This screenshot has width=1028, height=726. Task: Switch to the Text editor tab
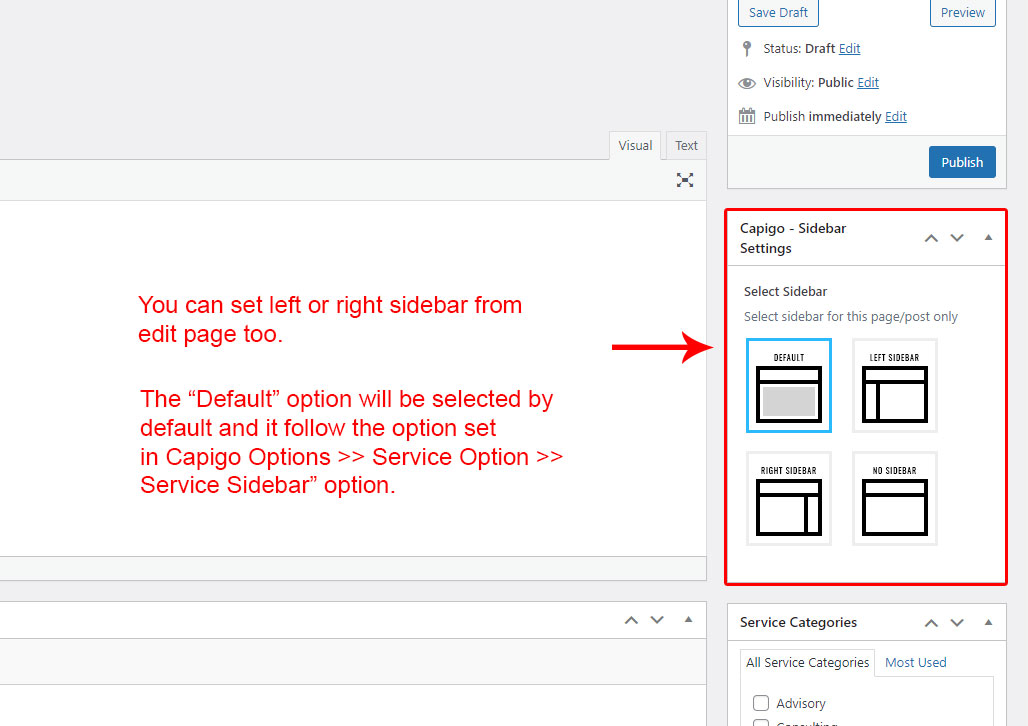686,145
